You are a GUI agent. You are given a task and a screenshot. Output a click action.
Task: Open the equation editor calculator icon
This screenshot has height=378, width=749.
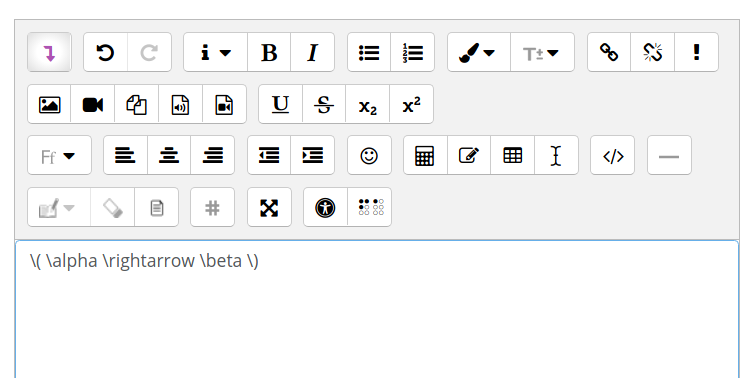[425, 155]
